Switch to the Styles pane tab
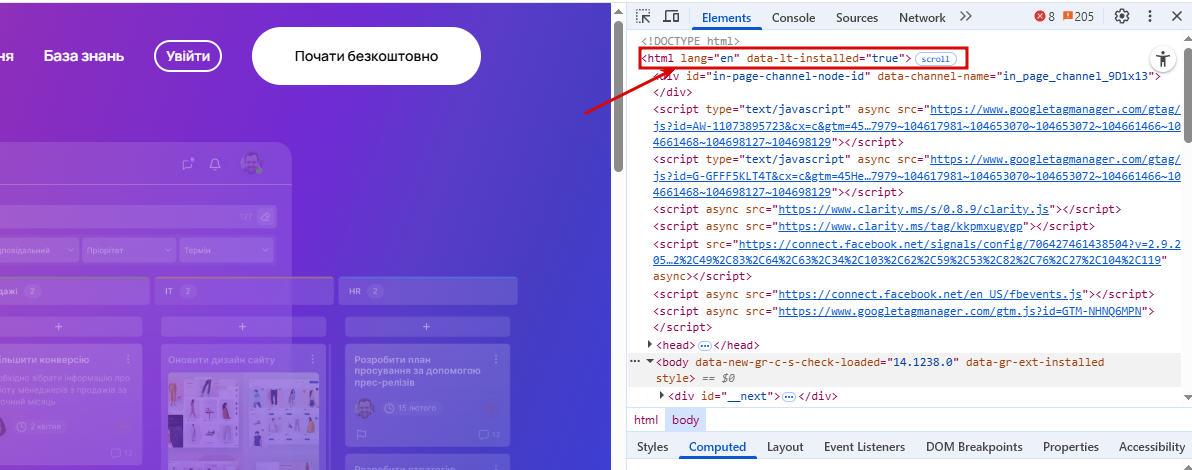 652,446
